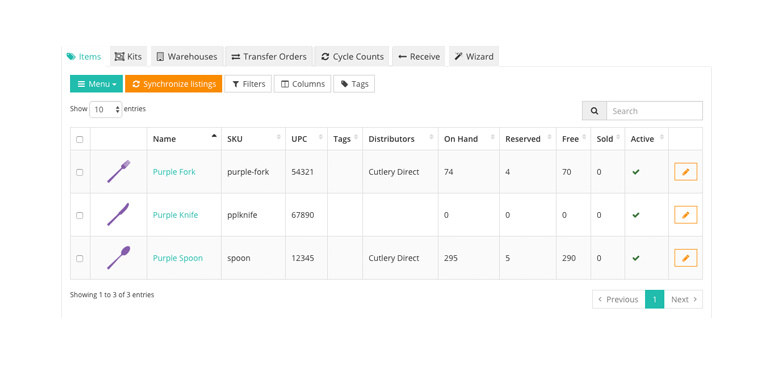Open the Filters panel
773x373 pixels.
248,84
